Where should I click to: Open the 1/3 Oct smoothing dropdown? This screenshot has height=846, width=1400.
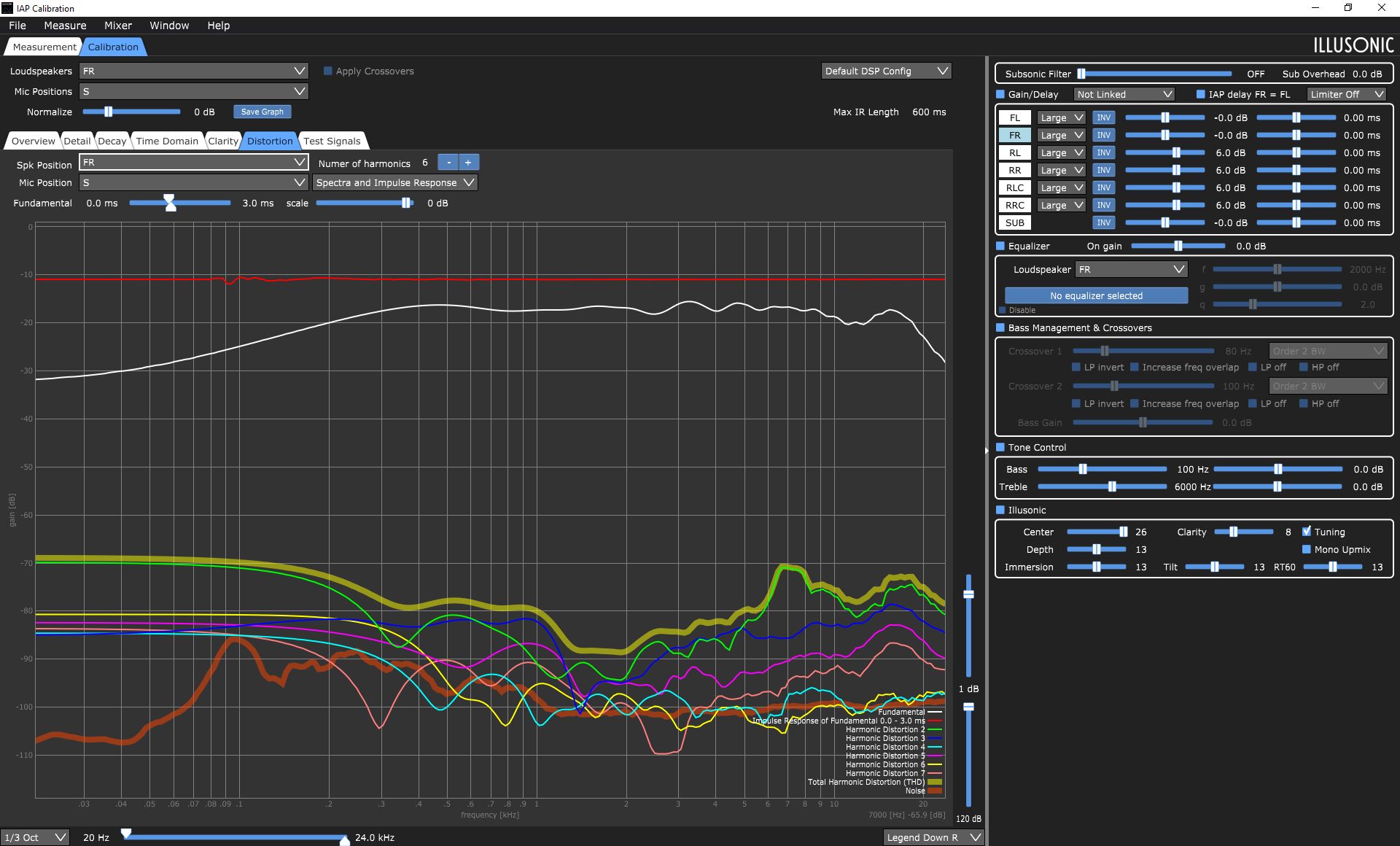pyautogui.click(x=34, y=837)
